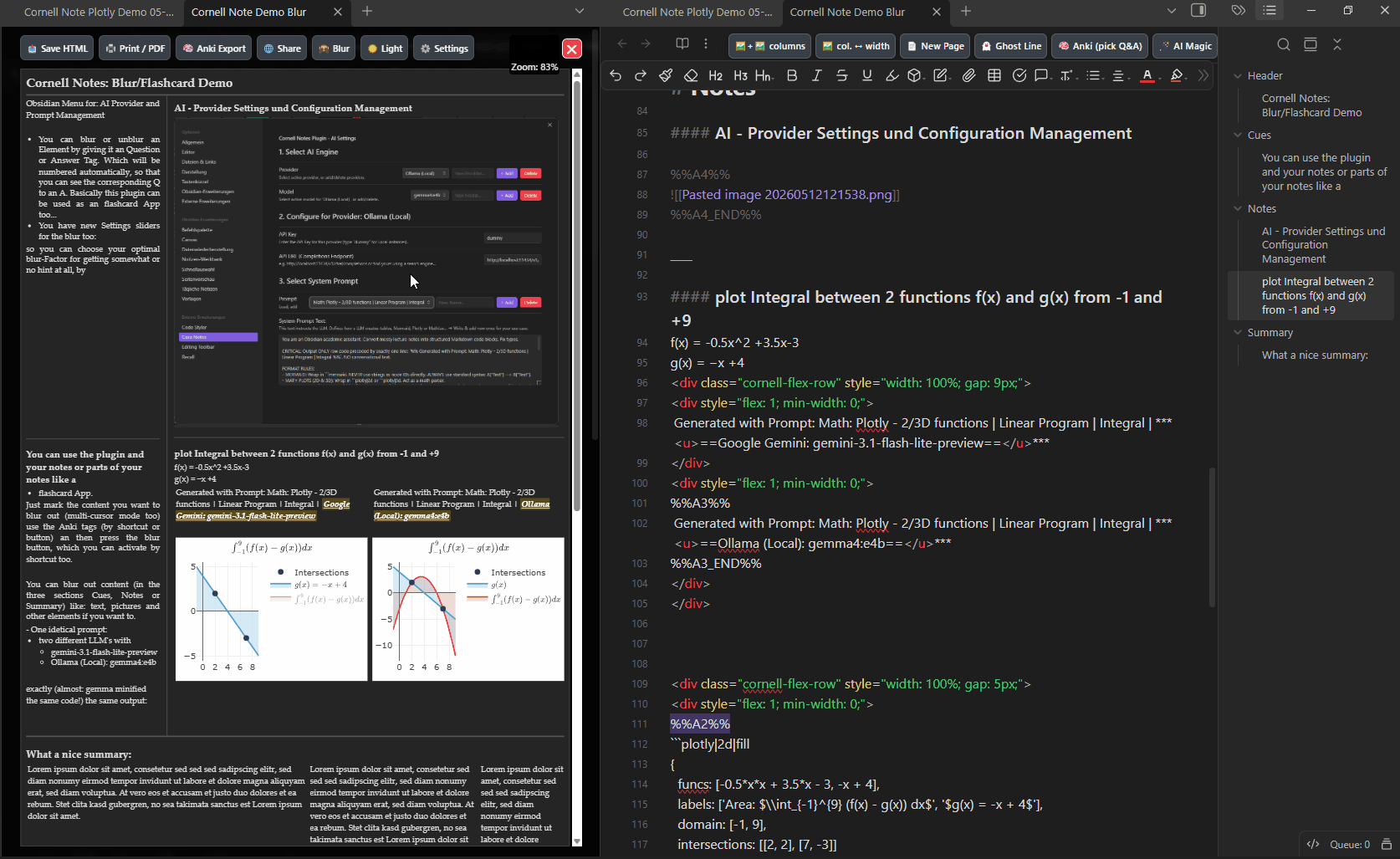Screen dimensions: 1400x859
Task: Open preview Settings button
Action: pos(444,49)
